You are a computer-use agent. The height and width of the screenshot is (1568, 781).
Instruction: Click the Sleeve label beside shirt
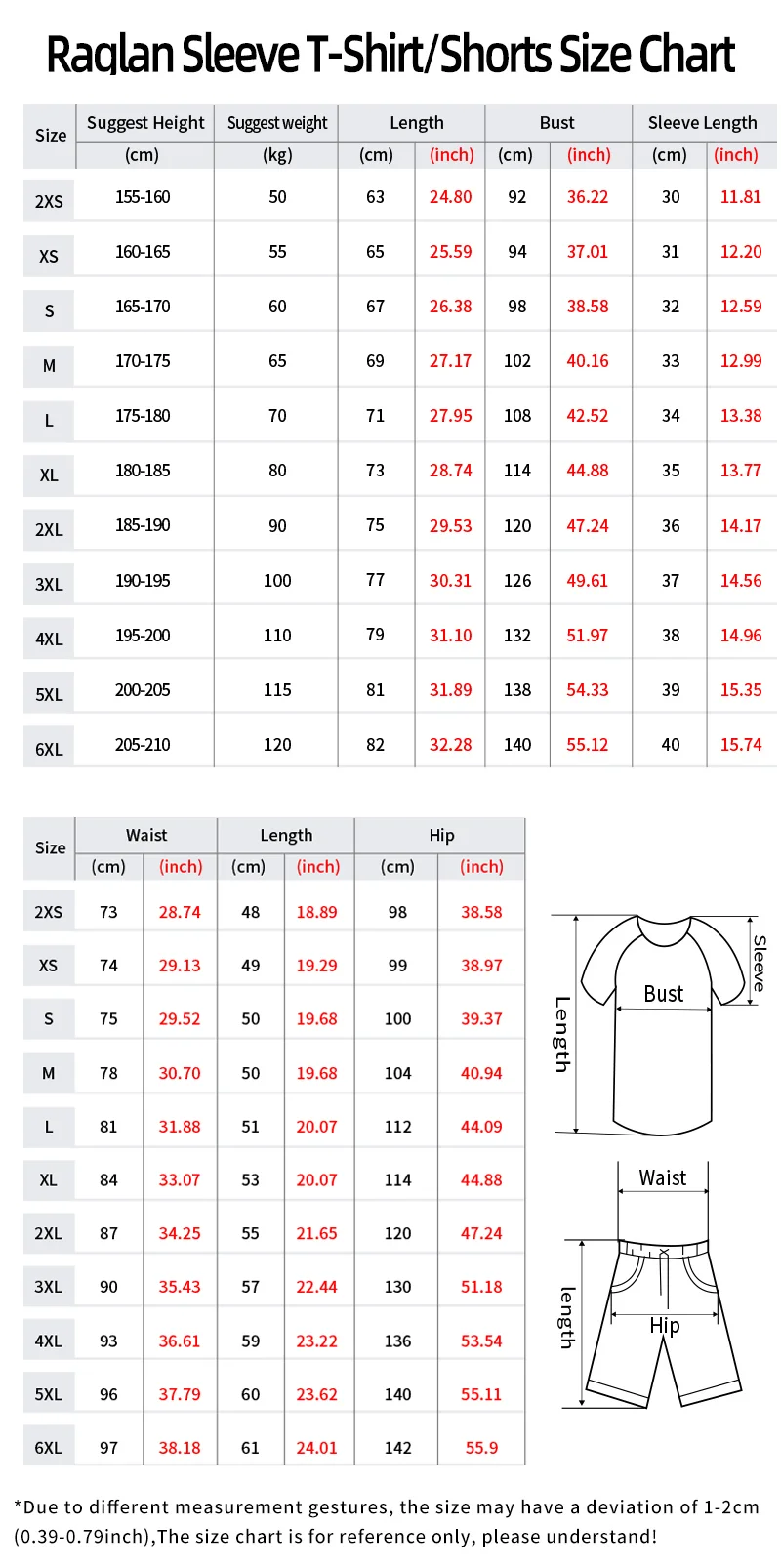(x=760, y=963)
